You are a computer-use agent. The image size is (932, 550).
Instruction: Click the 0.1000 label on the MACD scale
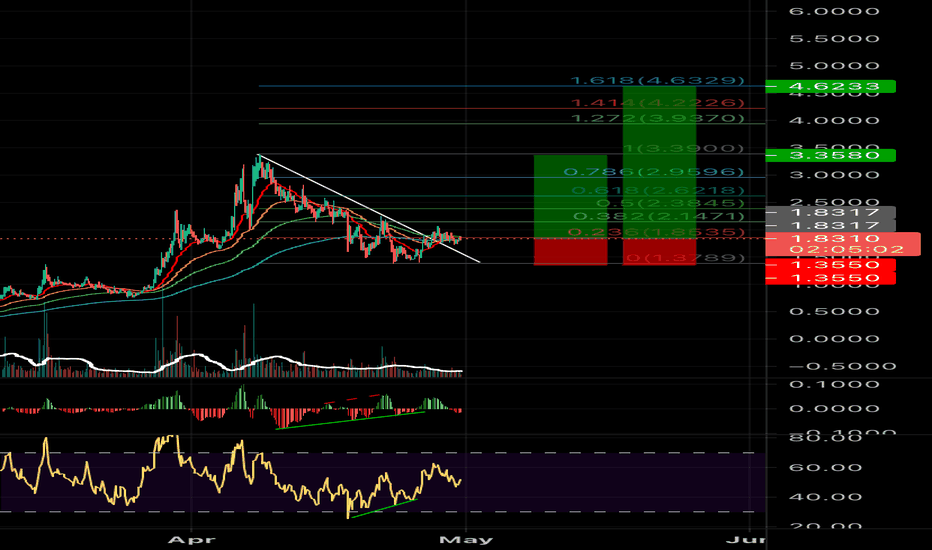click(x=834, y=384)
